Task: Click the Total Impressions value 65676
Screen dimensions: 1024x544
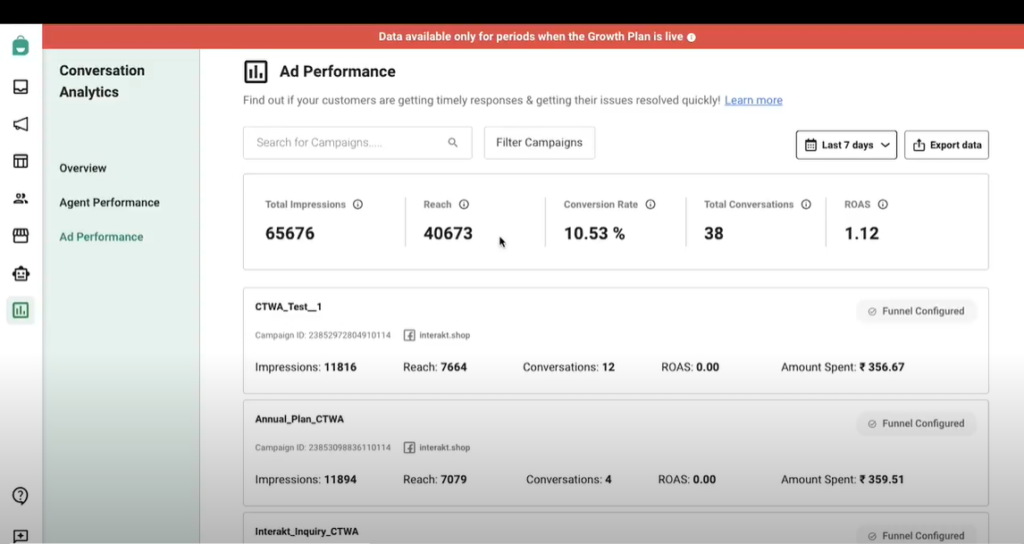Action: [x=290, y=233]
